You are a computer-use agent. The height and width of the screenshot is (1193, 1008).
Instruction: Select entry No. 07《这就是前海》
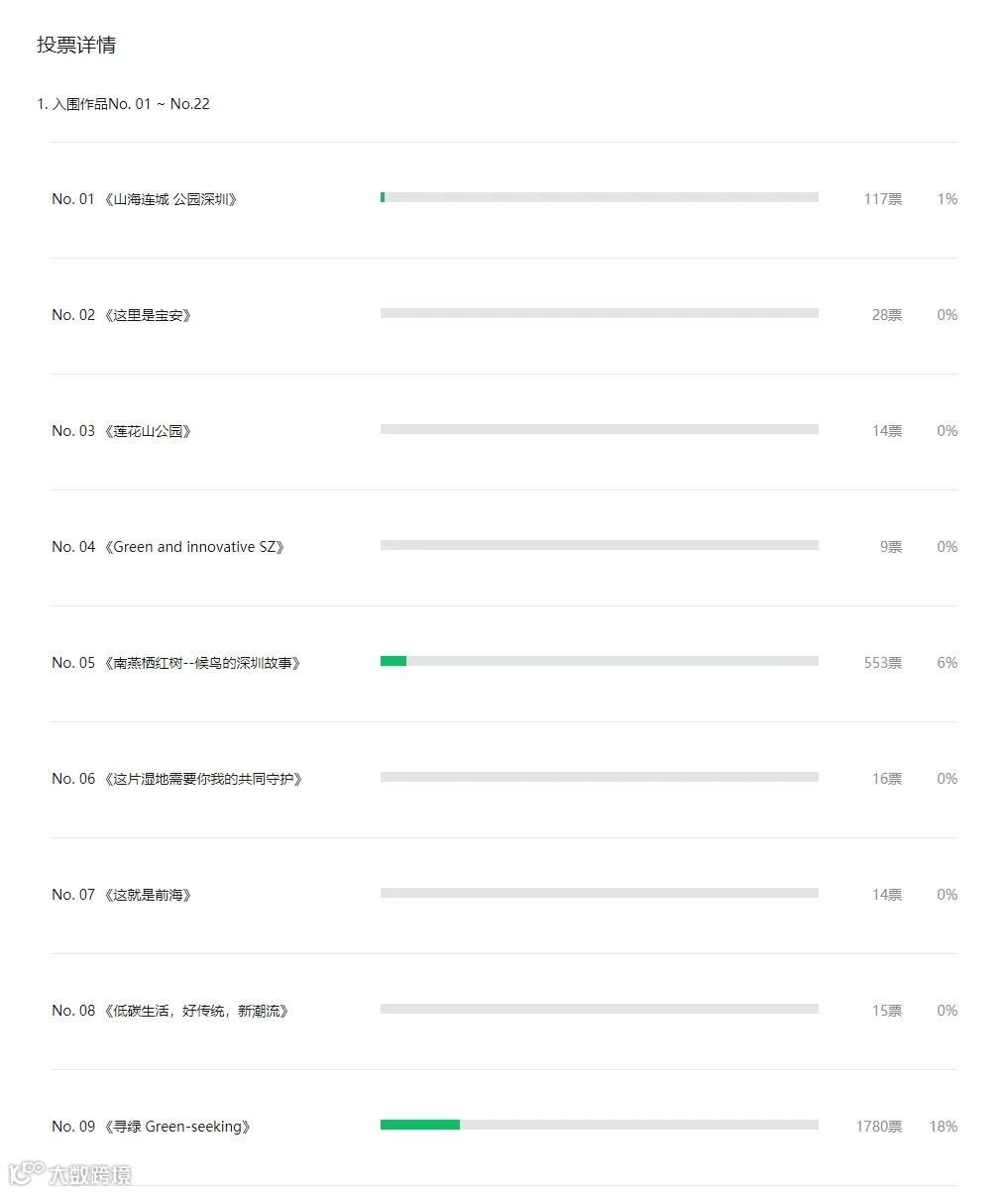point(122,895)
